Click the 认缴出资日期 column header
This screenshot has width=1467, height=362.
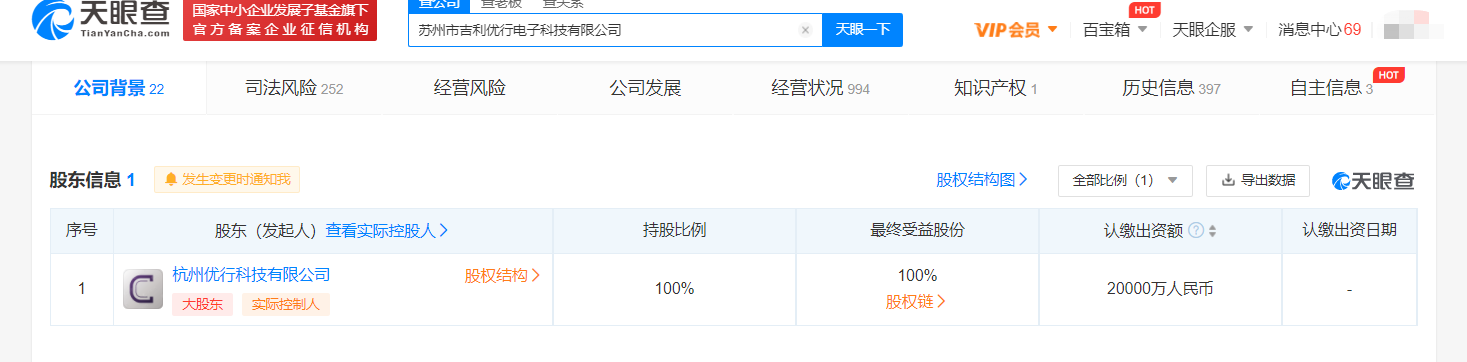pyautogui.click(x=1349, y=230)
